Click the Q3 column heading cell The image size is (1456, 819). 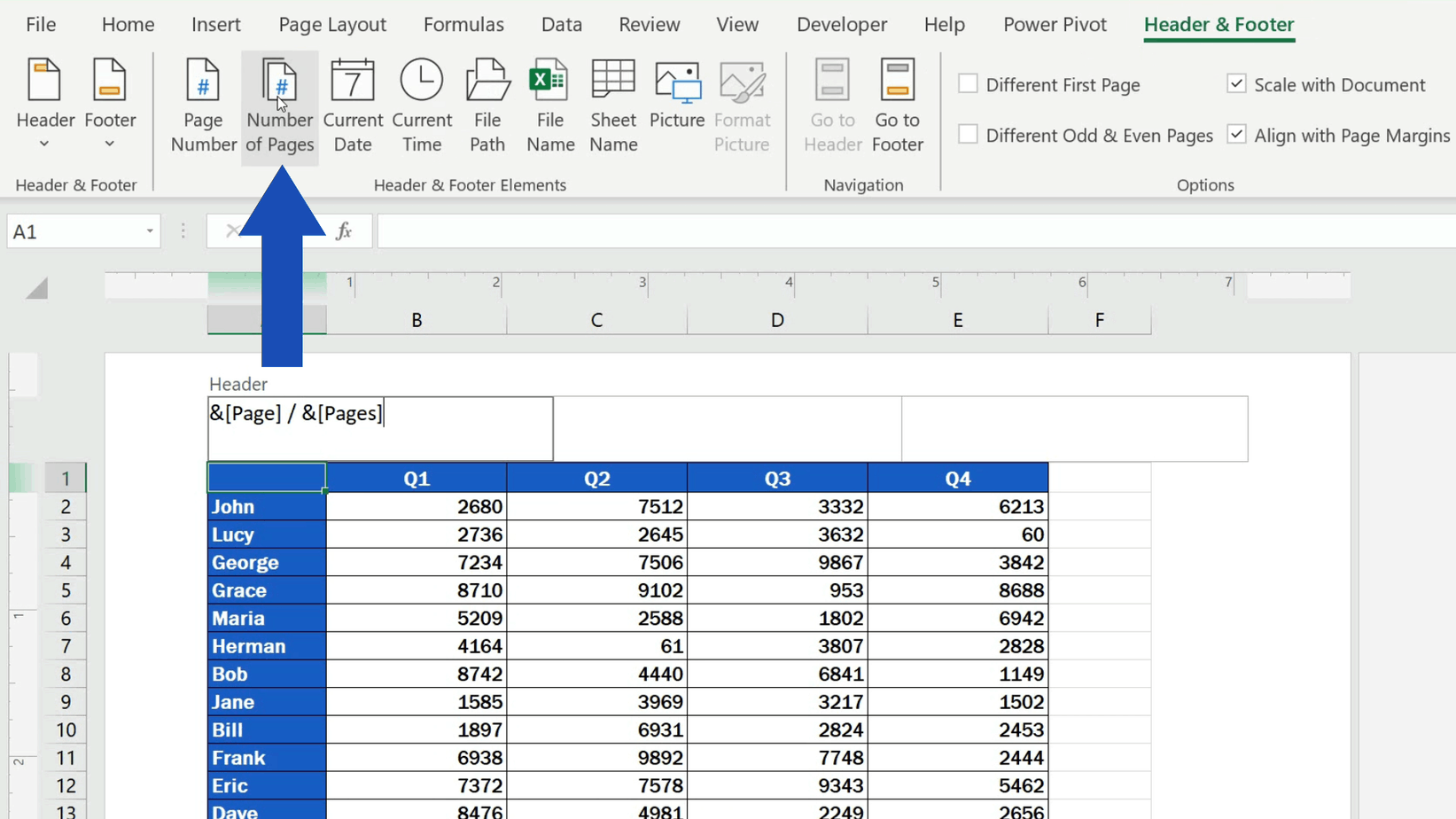(777, 479)
